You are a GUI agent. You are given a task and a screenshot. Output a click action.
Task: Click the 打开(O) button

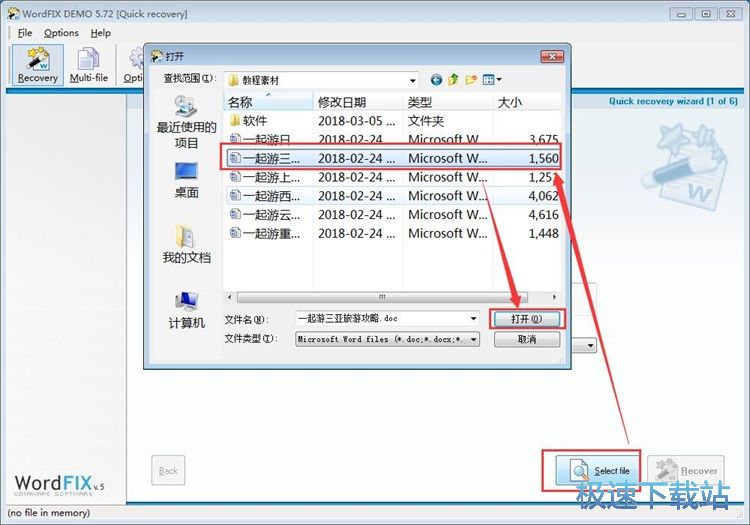[x=527, y=319]
